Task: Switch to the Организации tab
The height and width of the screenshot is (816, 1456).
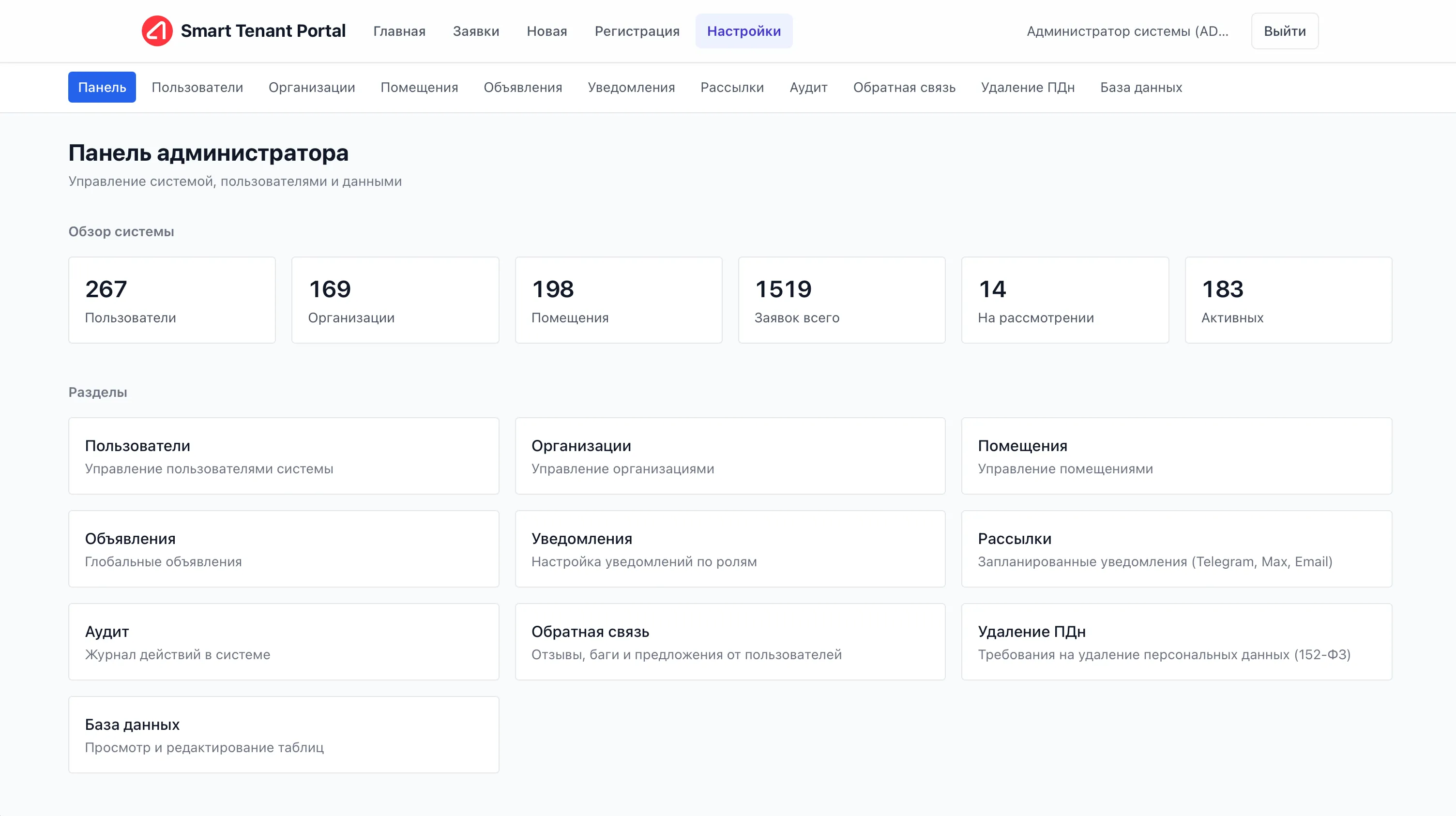Action: (311, 87)
